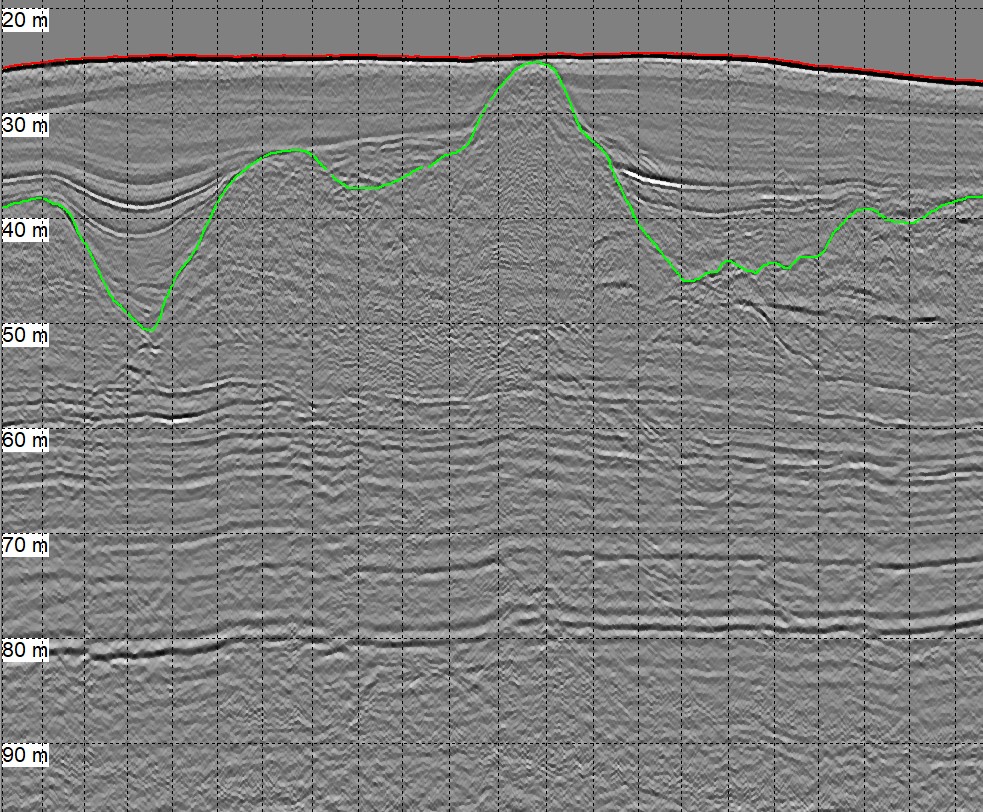983x812 pixels.
Task: Click the 90 m depth label
Action: click(24, 754)
